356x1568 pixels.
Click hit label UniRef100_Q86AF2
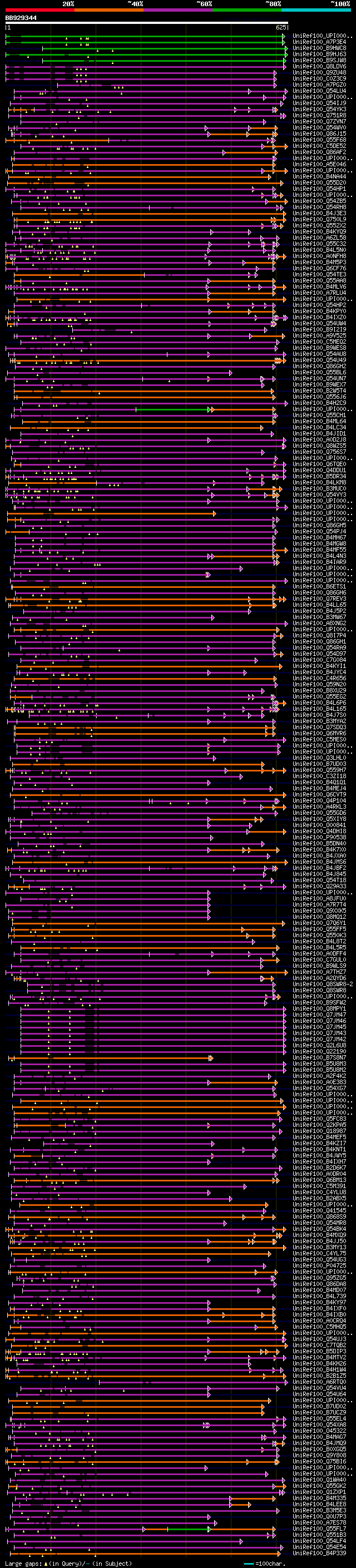pos(319,152)
